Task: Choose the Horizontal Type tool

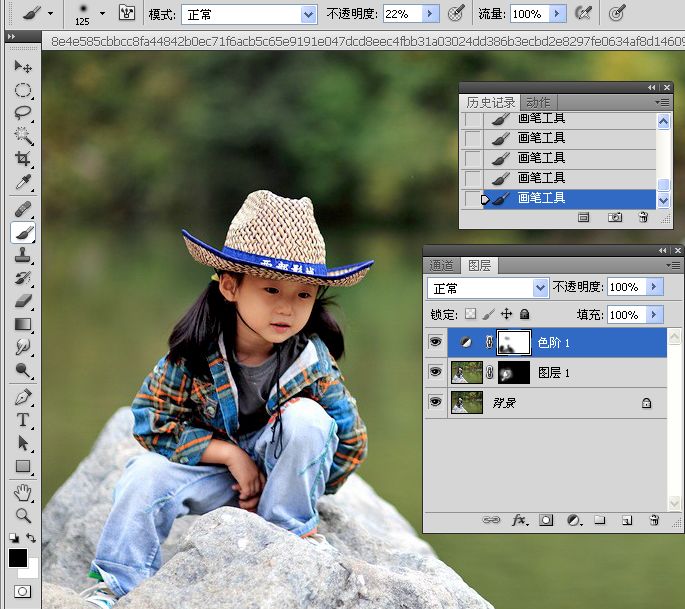Action: tap(23, 420)
